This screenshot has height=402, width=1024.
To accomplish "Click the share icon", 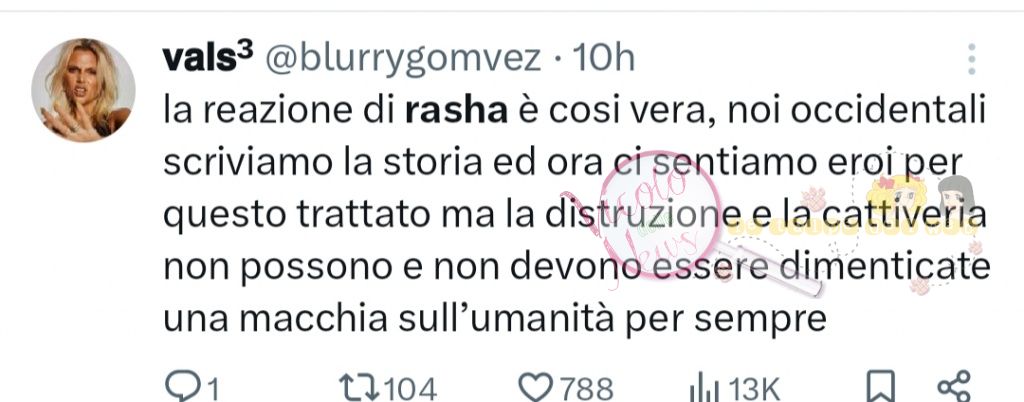I will pos(954,386).
